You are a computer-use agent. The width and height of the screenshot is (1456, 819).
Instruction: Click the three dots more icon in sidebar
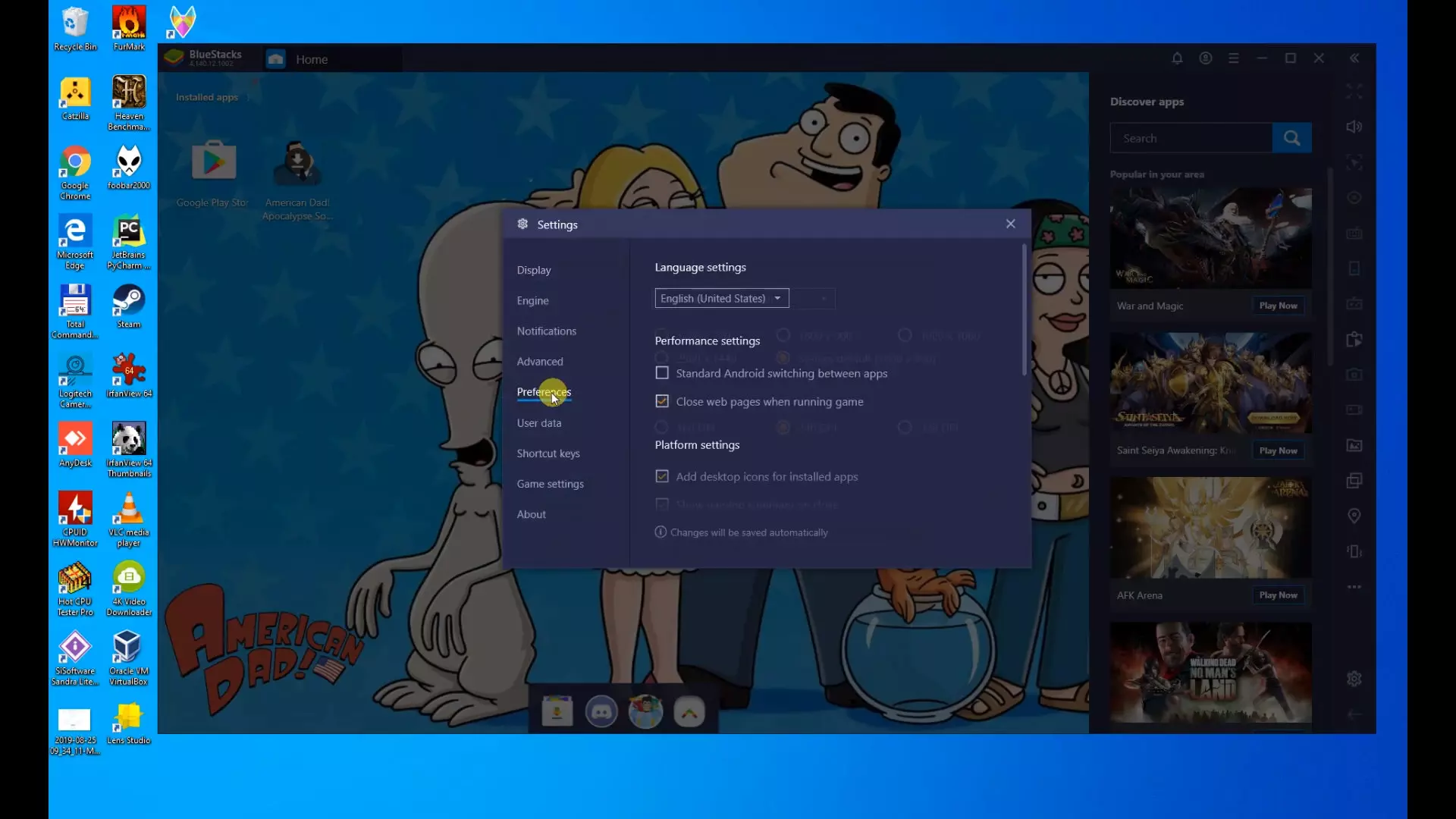[x=1354, y=587]
